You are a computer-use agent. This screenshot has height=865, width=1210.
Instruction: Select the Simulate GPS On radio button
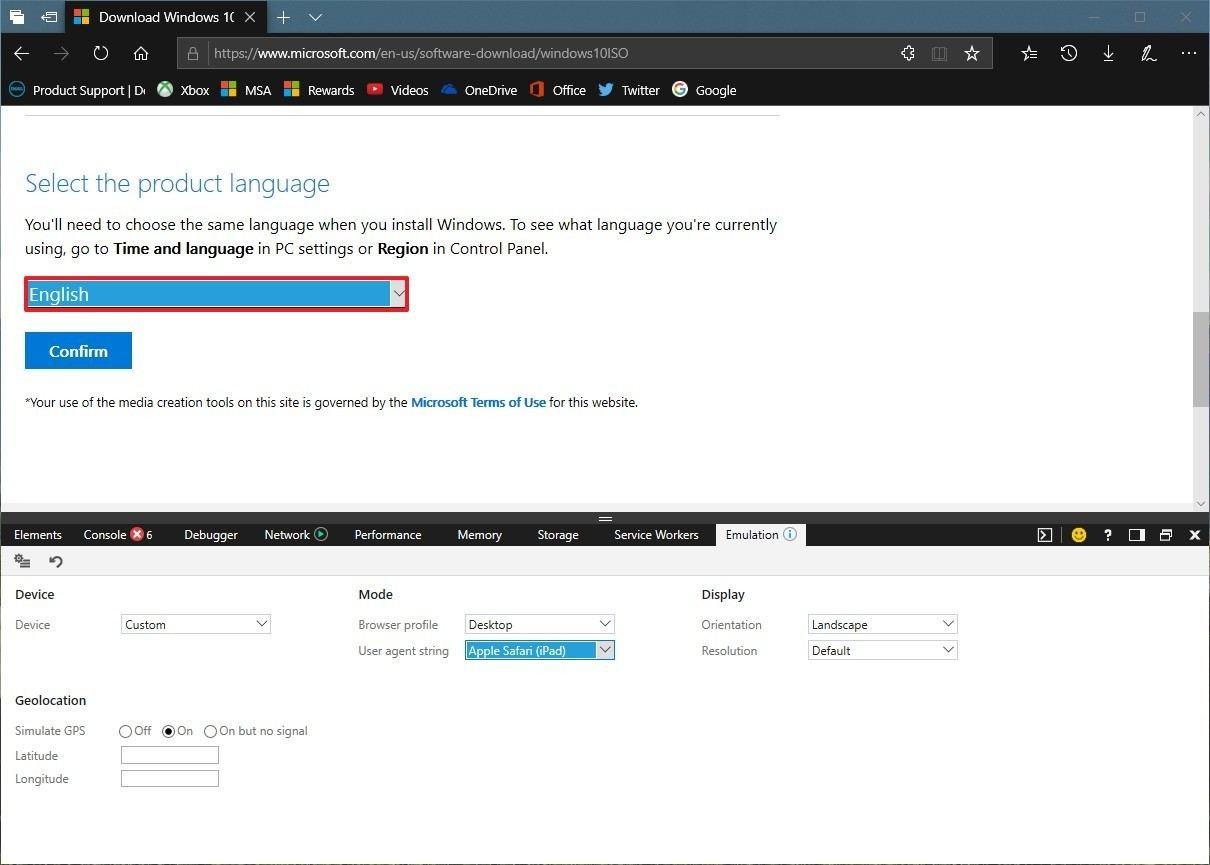coord(168,731)
